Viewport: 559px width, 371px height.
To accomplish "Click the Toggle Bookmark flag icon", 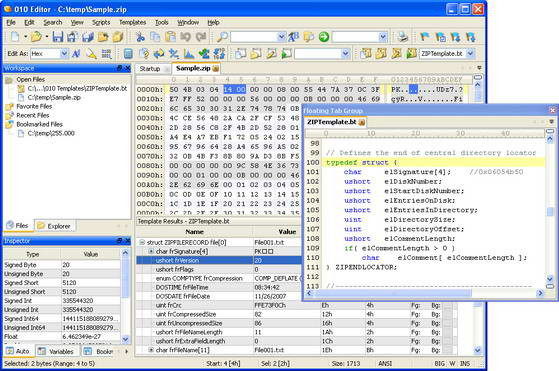I will pyautogui.click(x=425, y=37).
